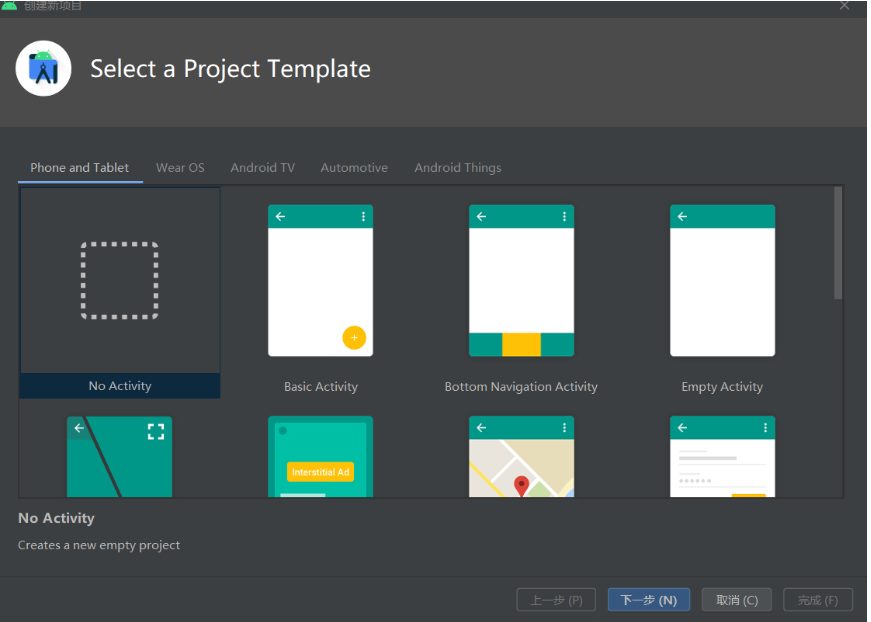The height and width of the screenshot is (622, 871).
Task: Choose the Login Activity form template
Action: [722, 457]
